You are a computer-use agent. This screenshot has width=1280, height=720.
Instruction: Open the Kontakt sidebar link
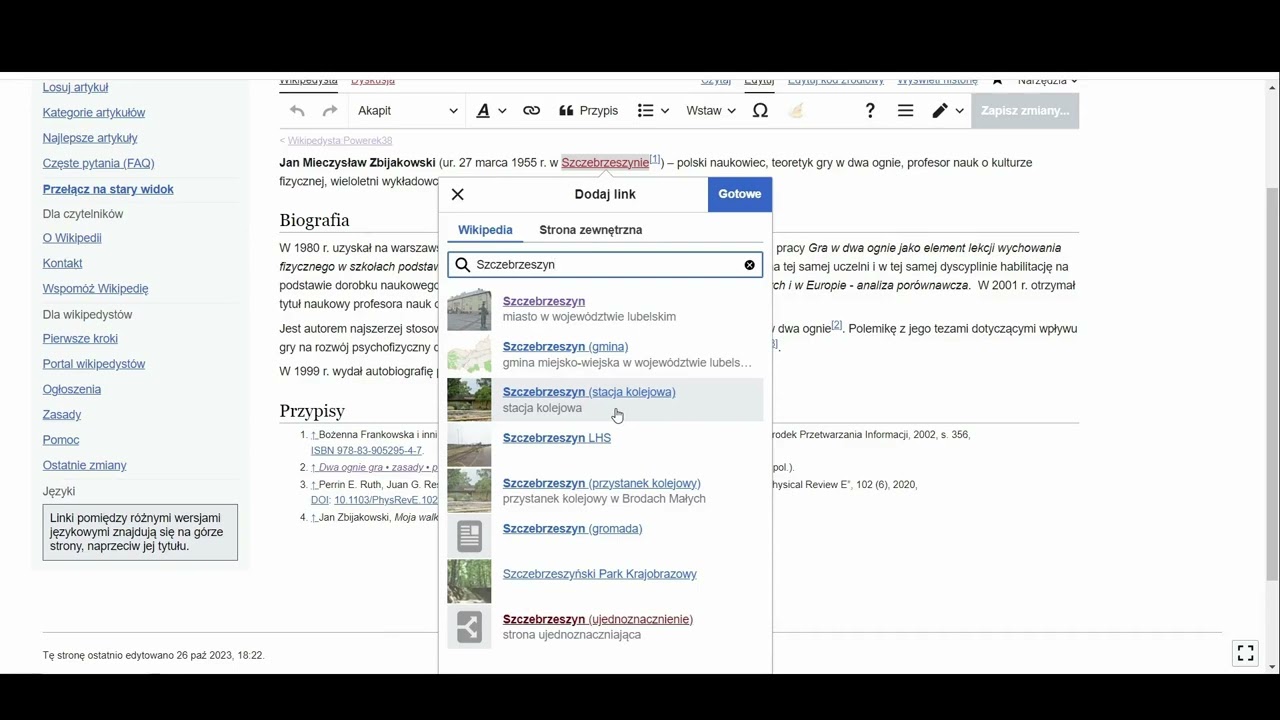coord(62,263)
